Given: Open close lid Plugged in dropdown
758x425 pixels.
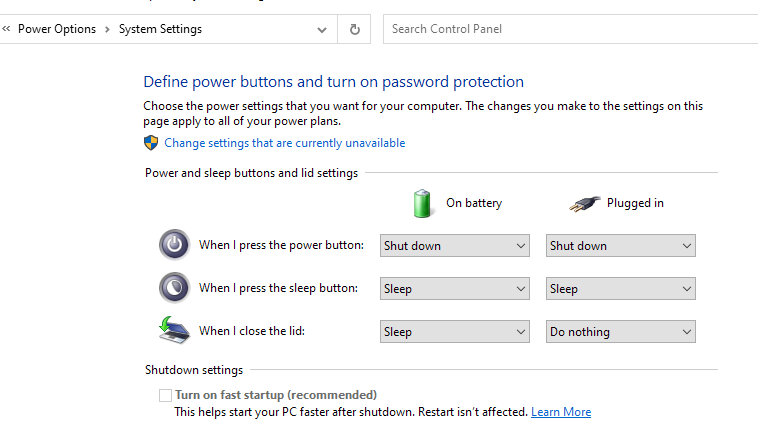Looking at the screenshot, I should (620, 331).
